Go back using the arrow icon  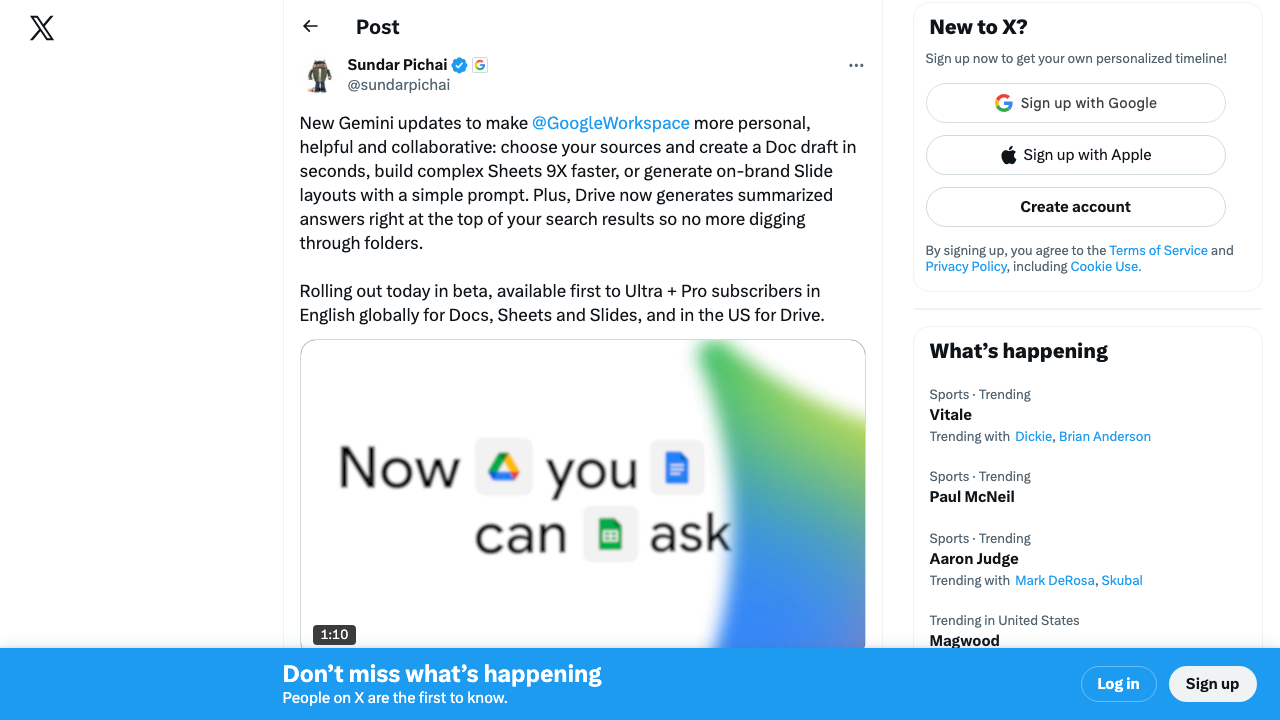(310, 27)
